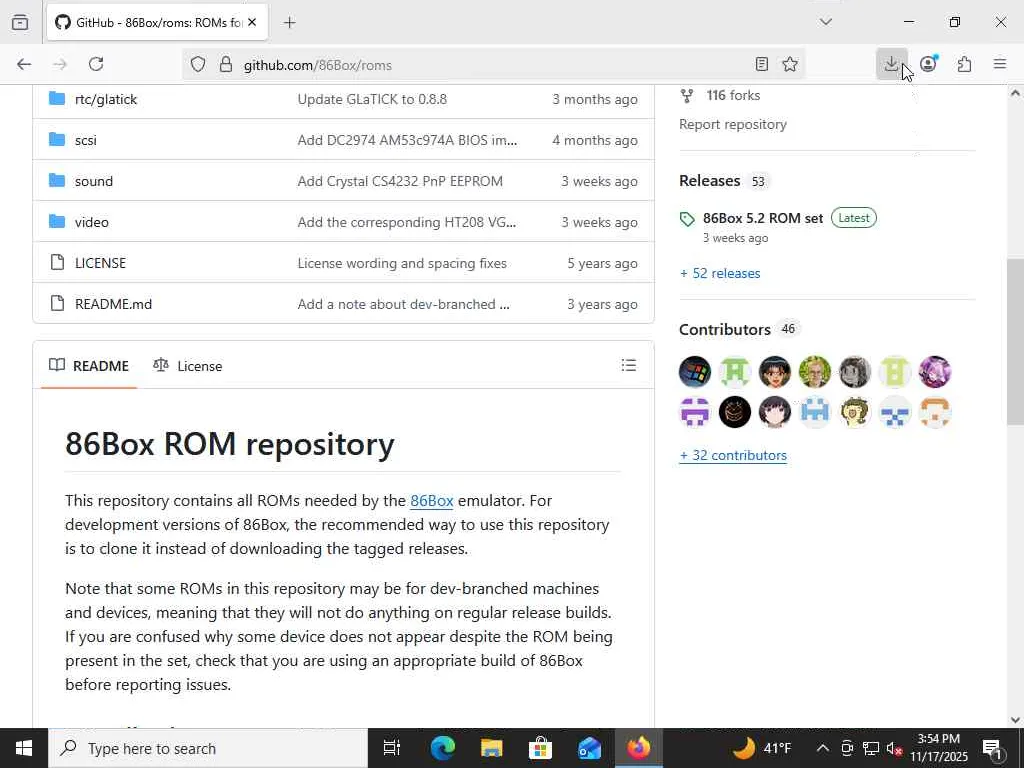Open the Windows Start menu

[x=24, y=748]
